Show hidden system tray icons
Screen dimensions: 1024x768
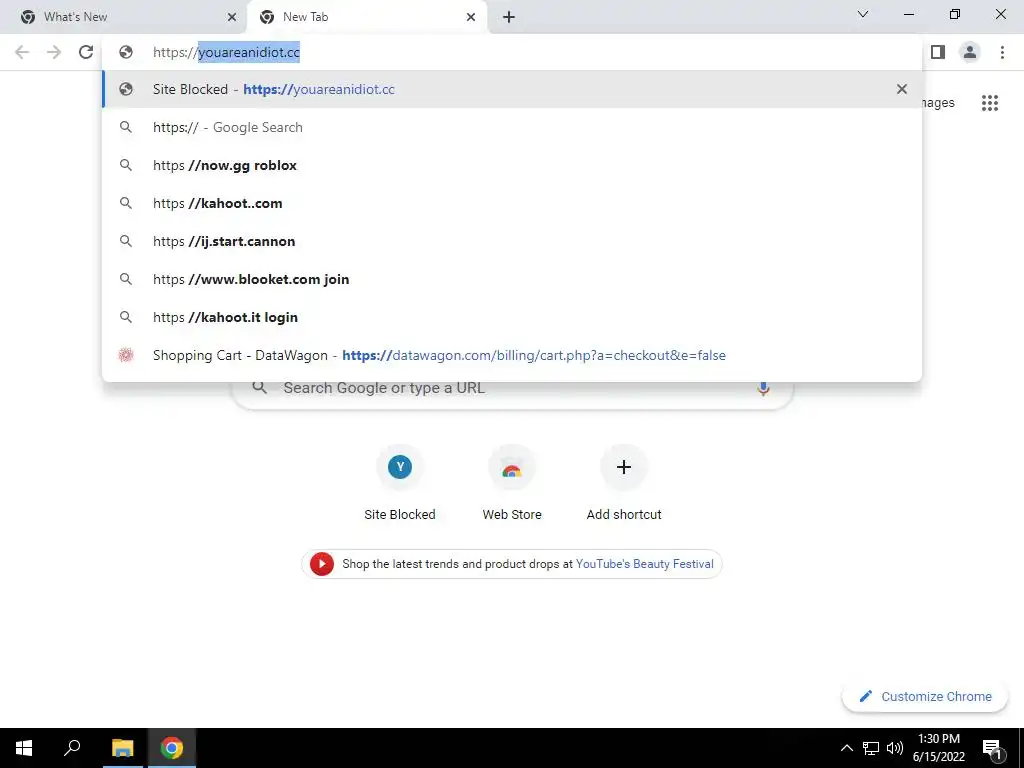point(846,748)
